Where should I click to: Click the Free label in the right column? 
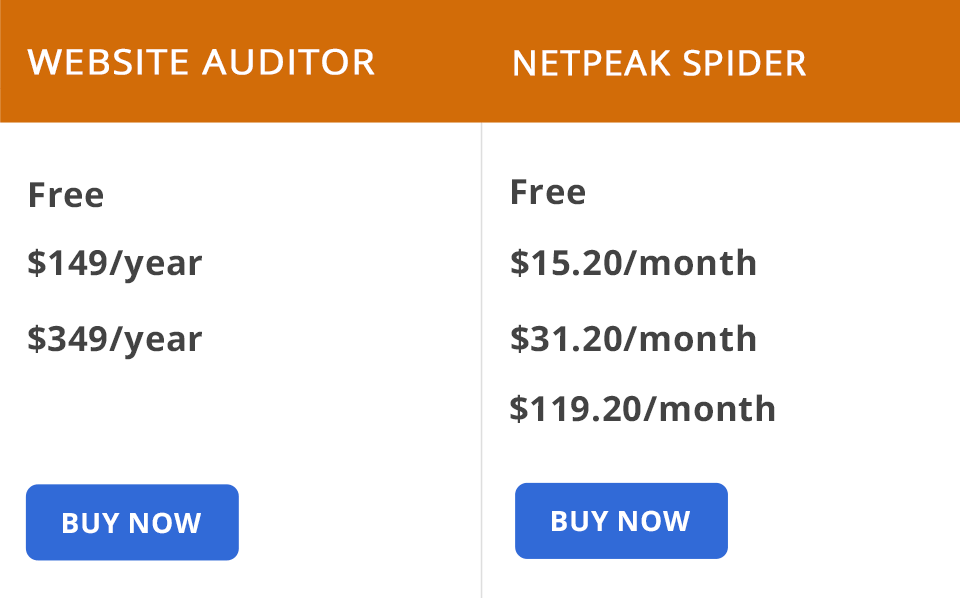pos(548,191)
